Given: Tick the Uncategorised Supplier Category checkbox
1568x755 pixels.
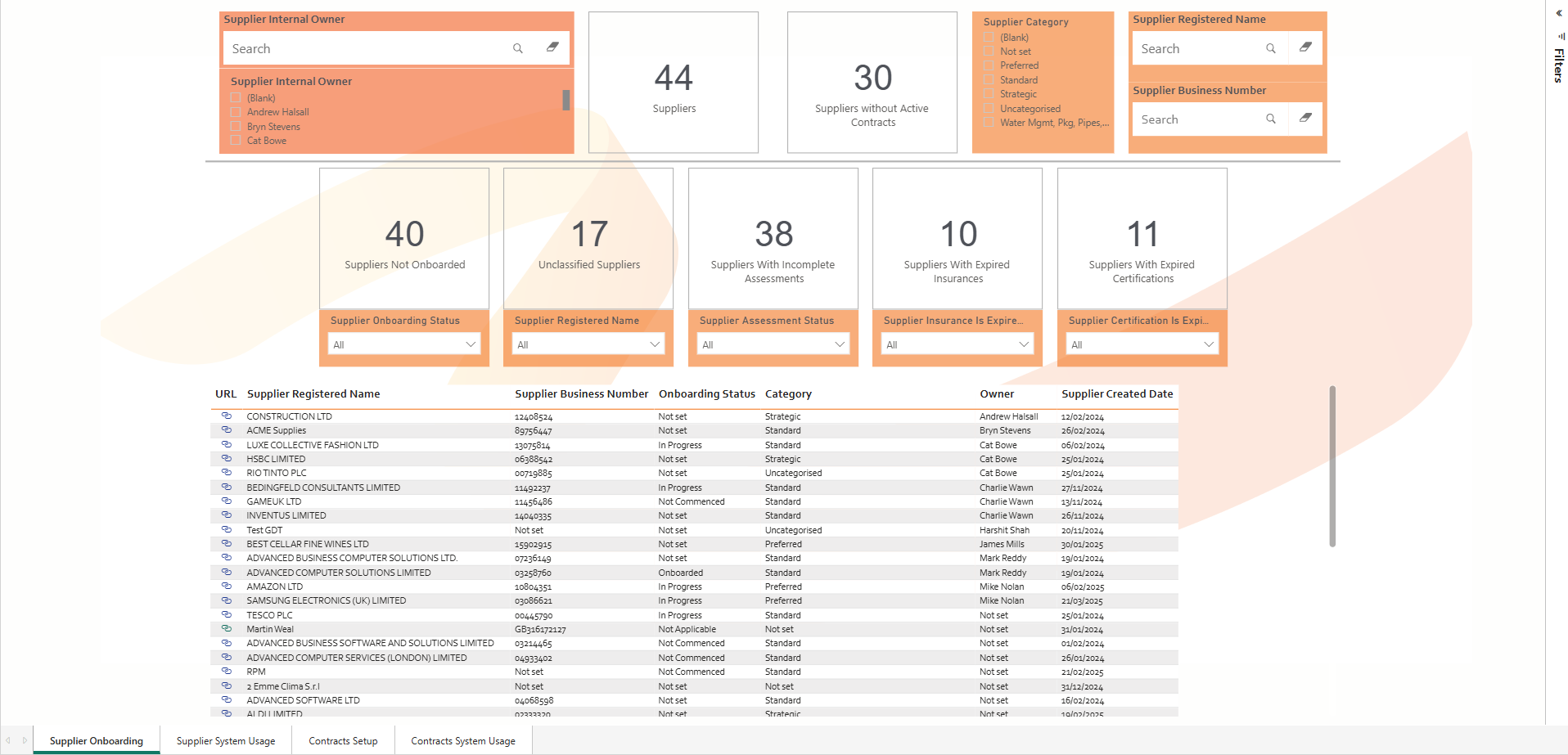Looking at the screenshot, I should [989, 109].
